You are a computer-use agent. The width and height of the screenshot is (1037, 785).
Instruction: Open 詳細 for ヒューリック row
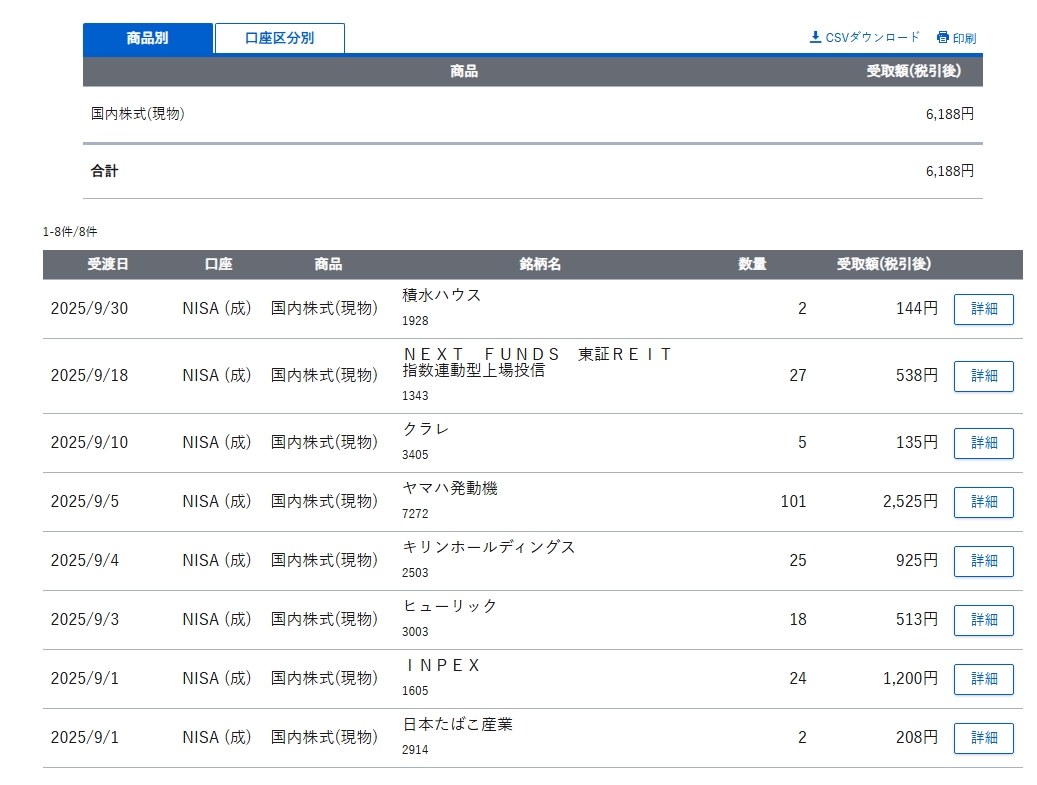tap(983, 620)
